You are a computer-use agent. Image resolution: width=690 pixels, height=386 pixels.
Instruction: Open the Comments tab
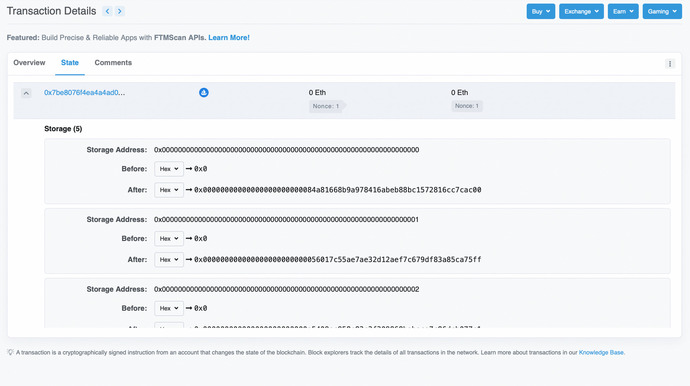[x=113, y=62]
